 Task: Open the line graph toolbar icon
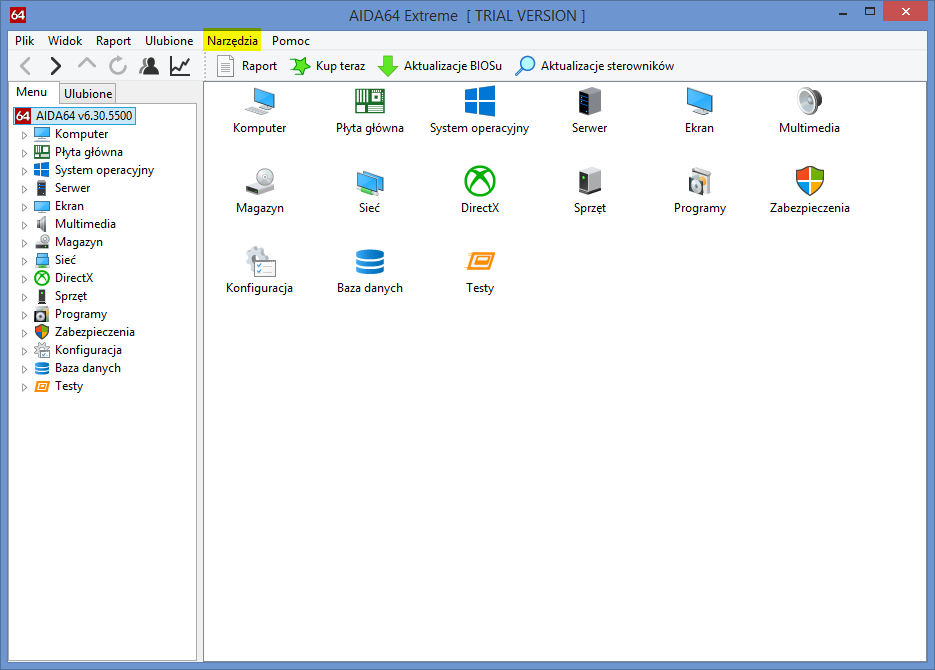180,66
